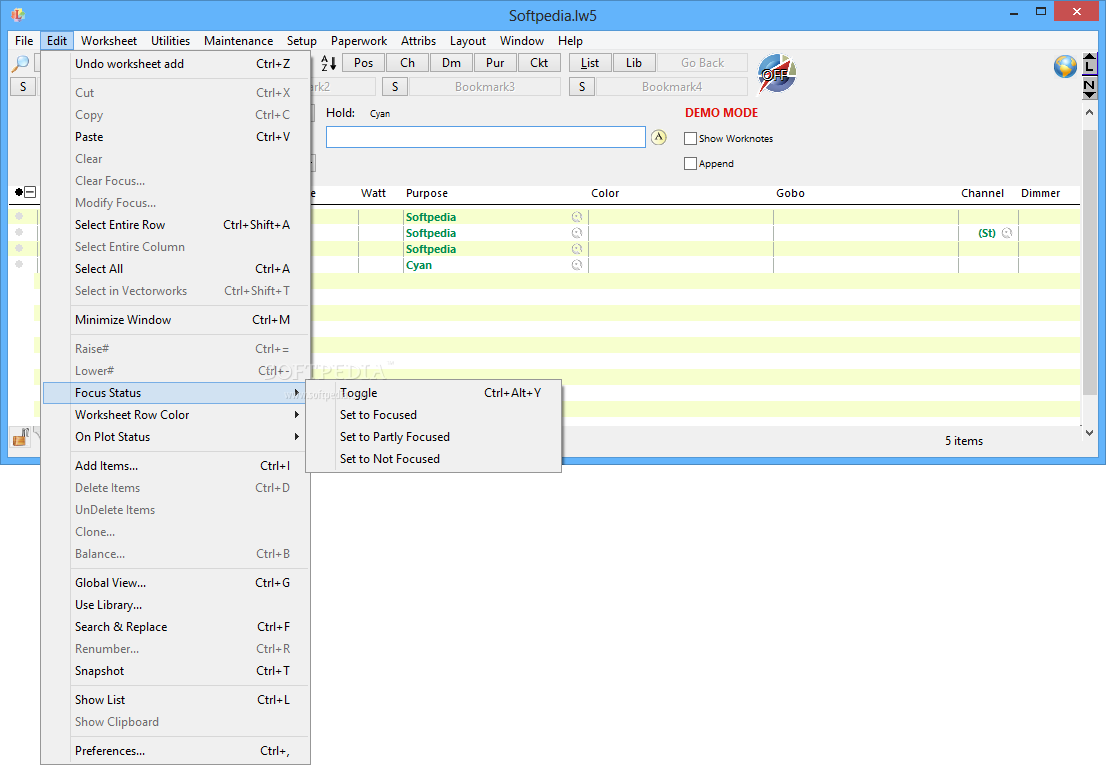Click the compass OFF icon
The image size is (1106, 765).
tap(777, 73)
